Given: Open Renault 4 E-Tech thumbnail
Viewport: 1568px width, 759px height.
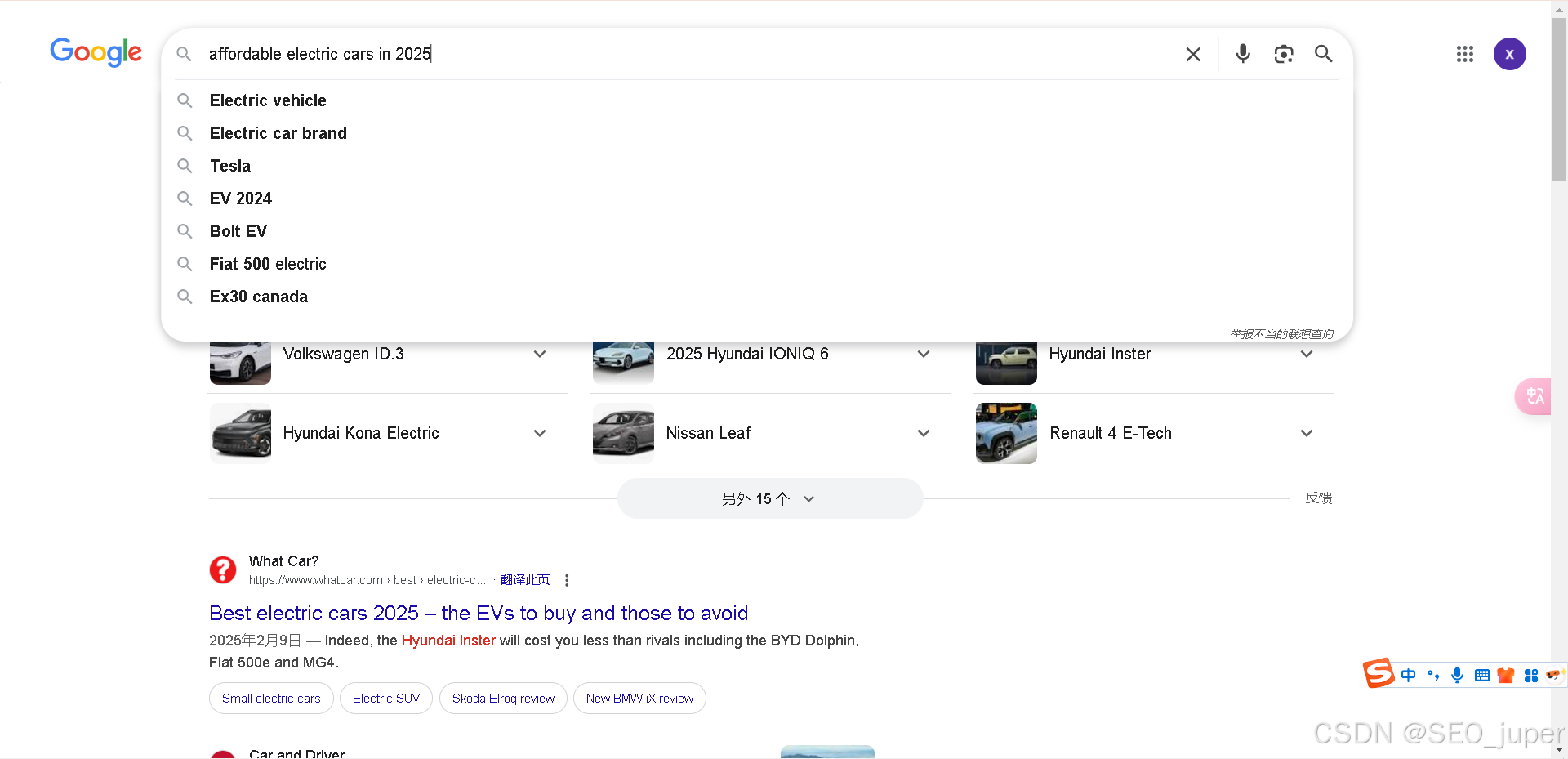Looking at the screenshot, I should coord(1006,433).
